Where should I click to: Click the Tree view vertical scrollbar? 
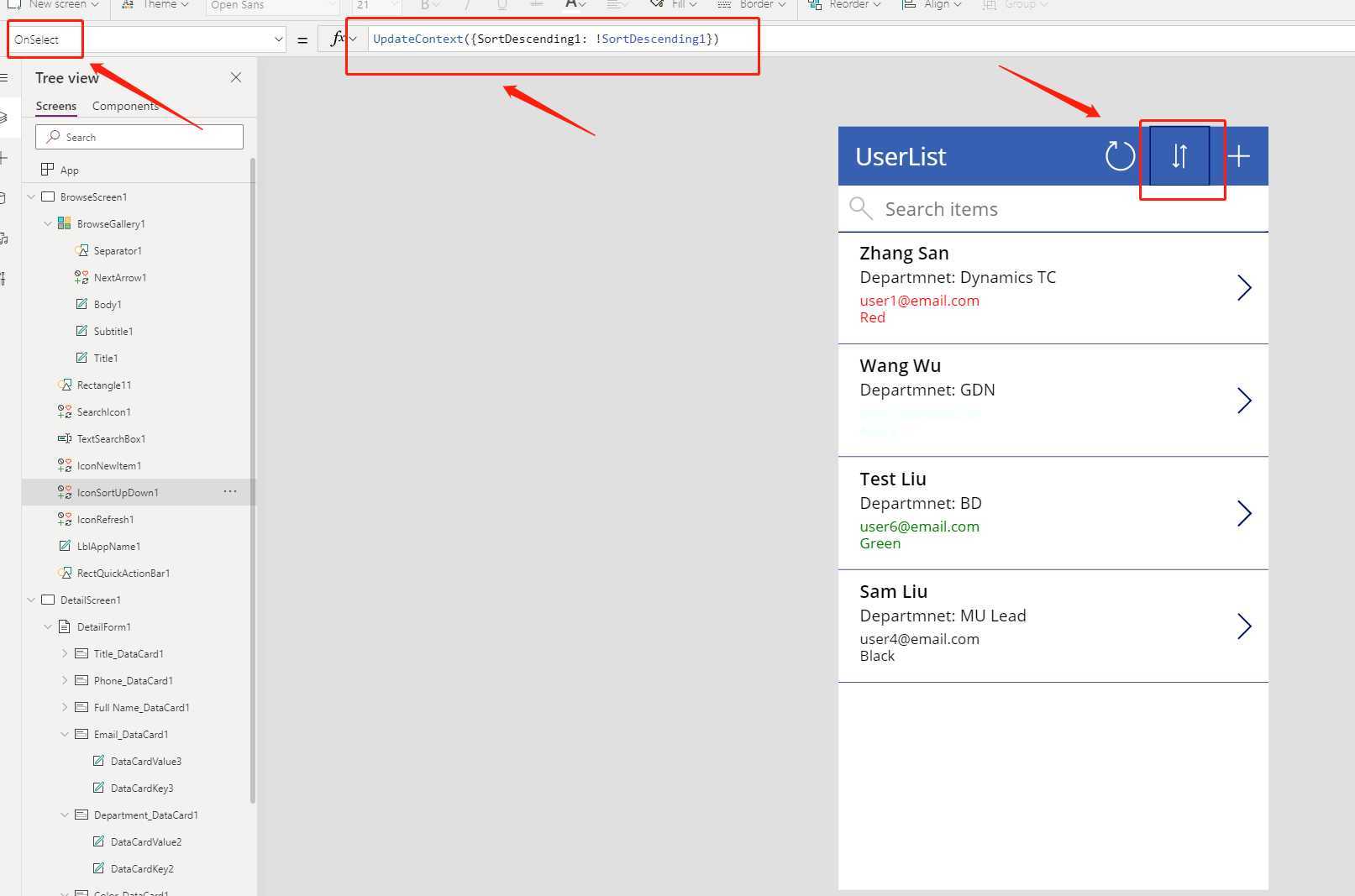[252, 479]
